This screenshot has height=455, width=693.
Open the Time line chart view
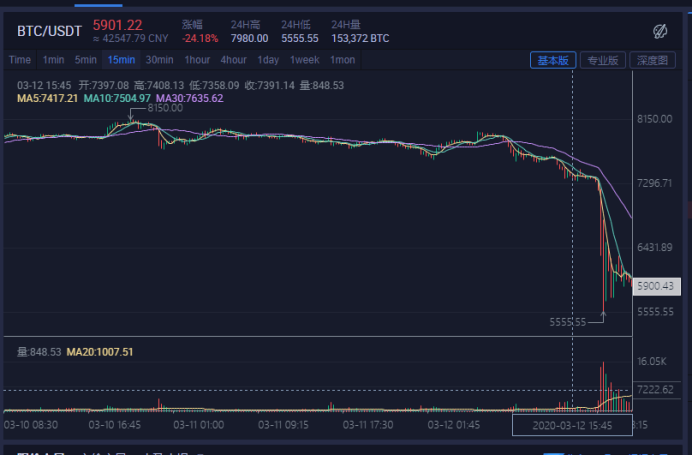click(x=20, y=60)
